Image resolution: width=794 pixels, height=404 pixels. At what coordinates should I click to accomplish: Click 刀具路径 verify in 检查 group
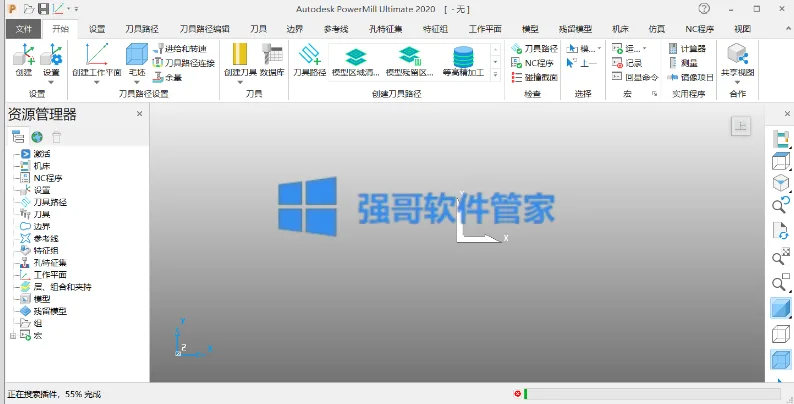(534, 49)
